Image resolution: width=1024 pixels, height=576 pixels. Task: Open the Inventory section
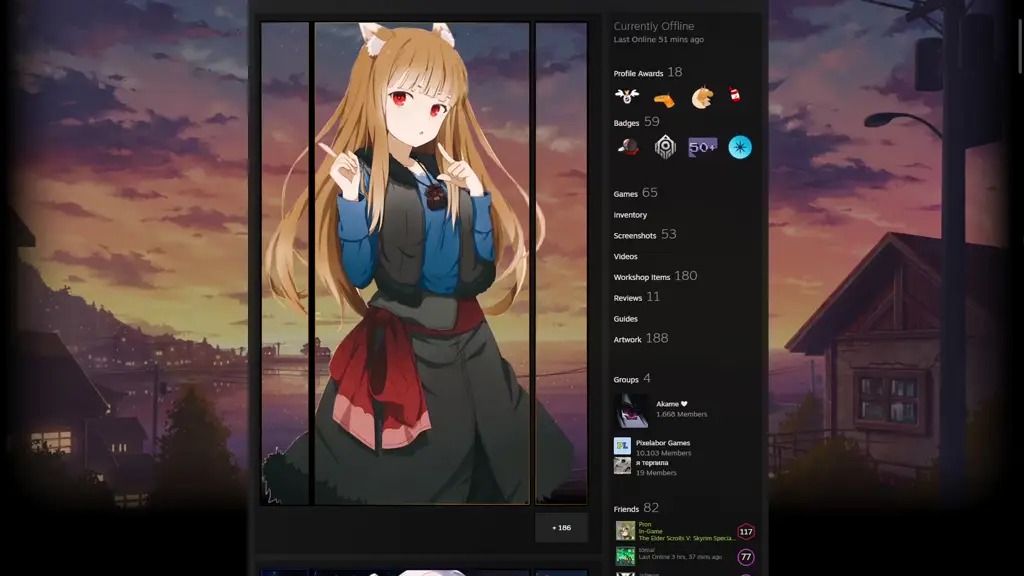pyautogui.click(x=630, y=214)
